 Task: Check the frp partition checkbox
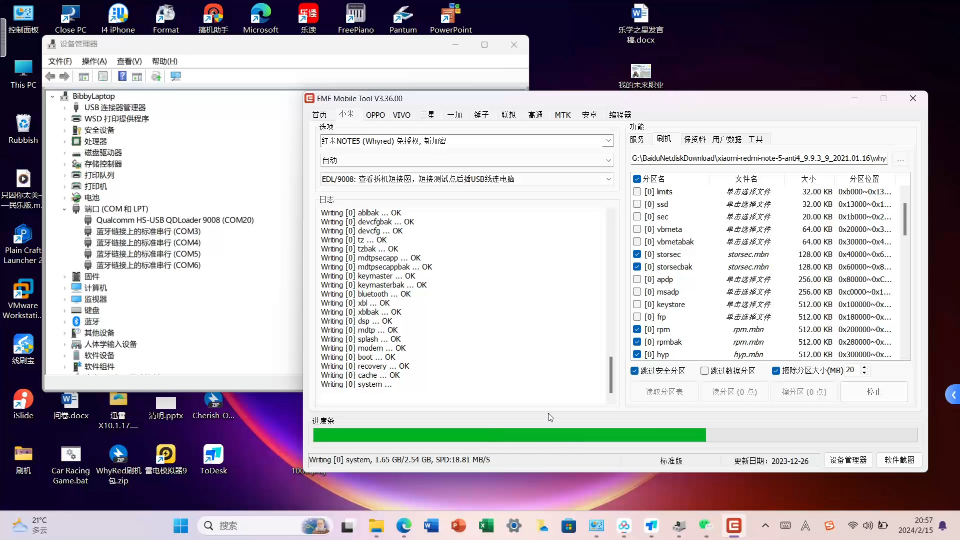tap(637, 317)
